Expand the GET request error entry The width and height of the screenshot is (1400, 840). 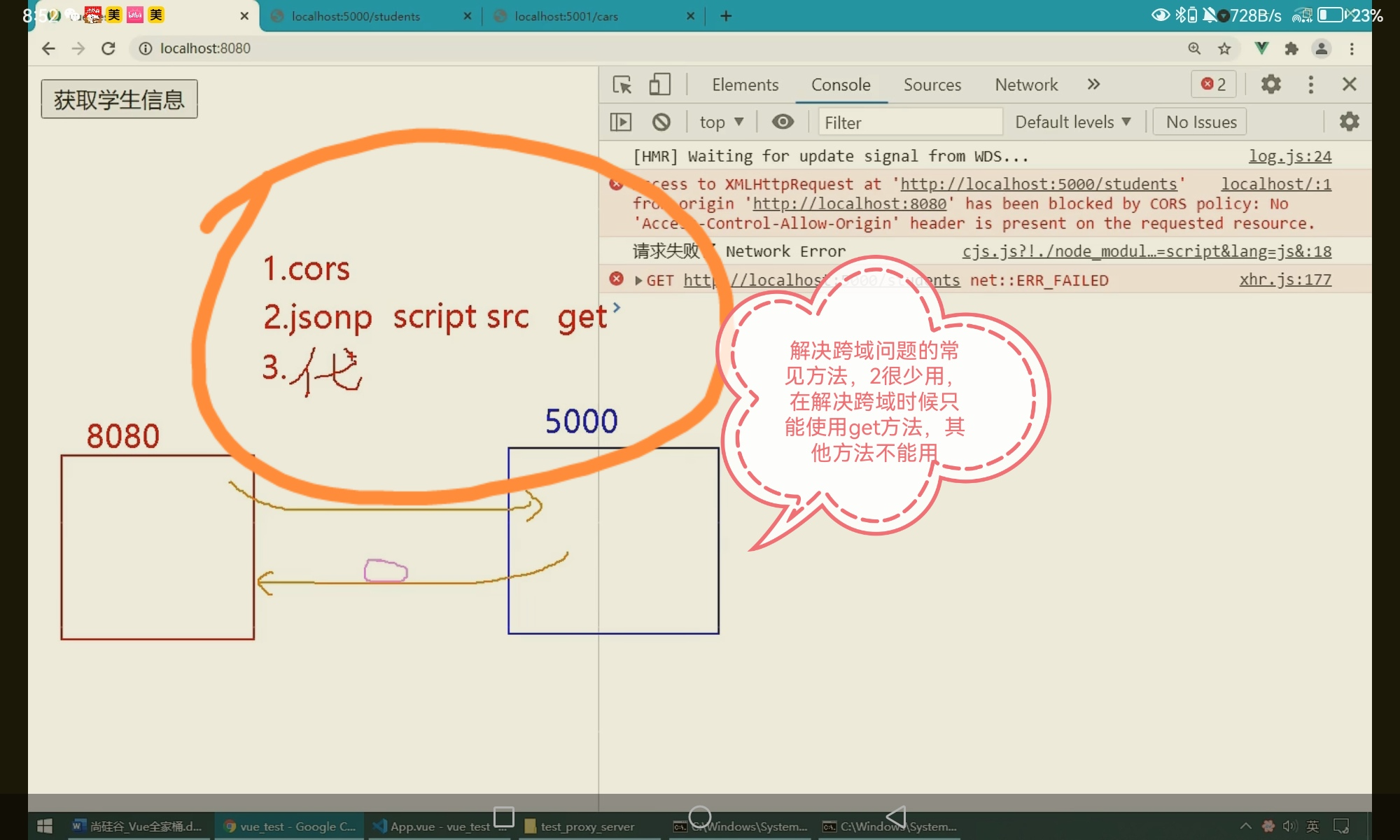638,281
